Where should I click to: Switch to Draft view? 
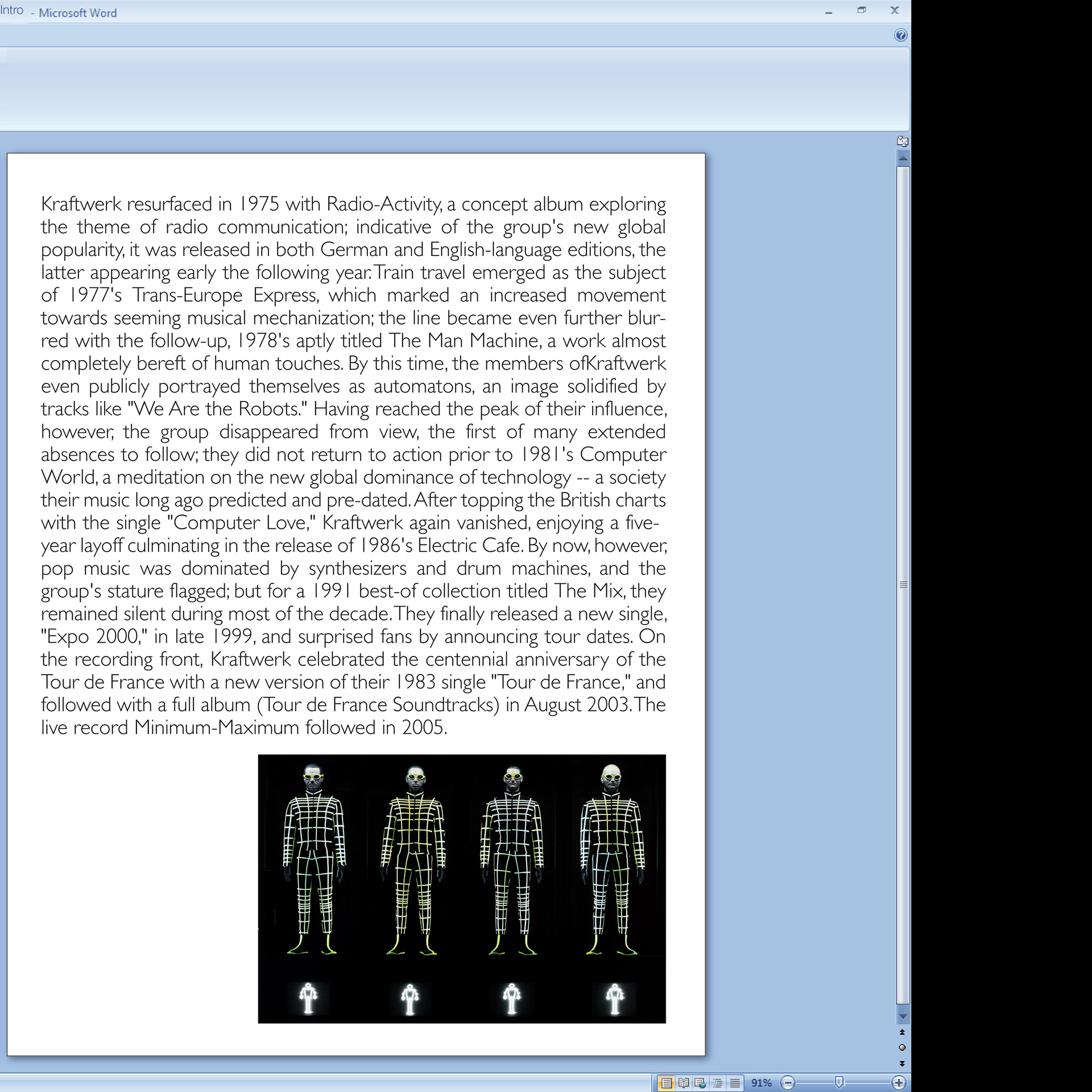click(x=735, y=1083)
